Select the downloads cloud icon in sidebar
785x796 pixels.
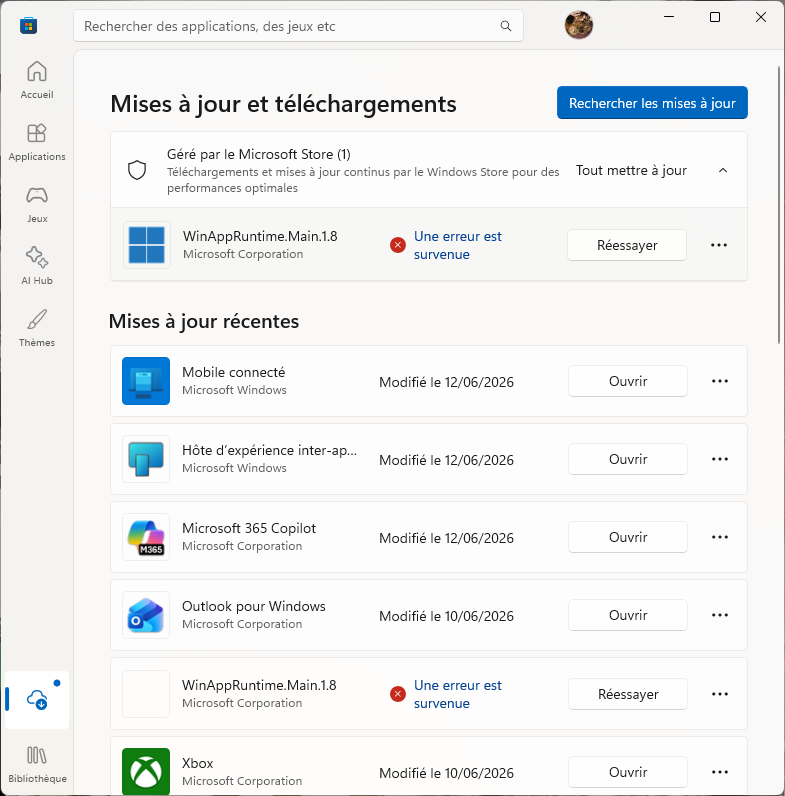coord(37,700)
